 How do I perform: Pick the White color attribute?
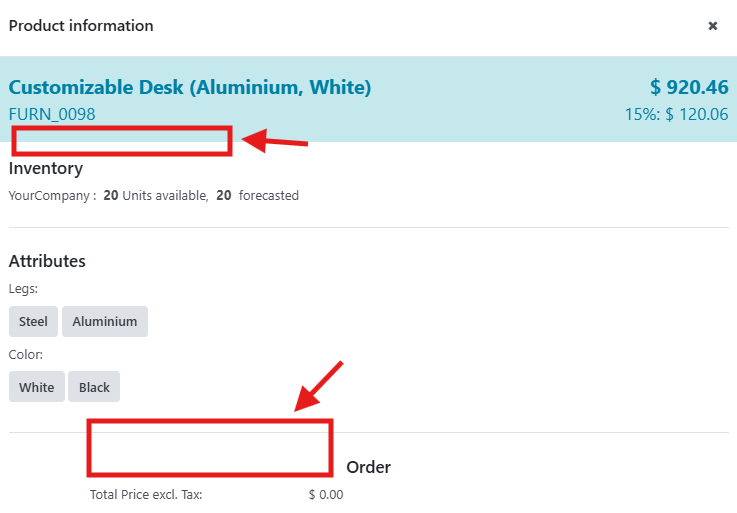[37, 387]
